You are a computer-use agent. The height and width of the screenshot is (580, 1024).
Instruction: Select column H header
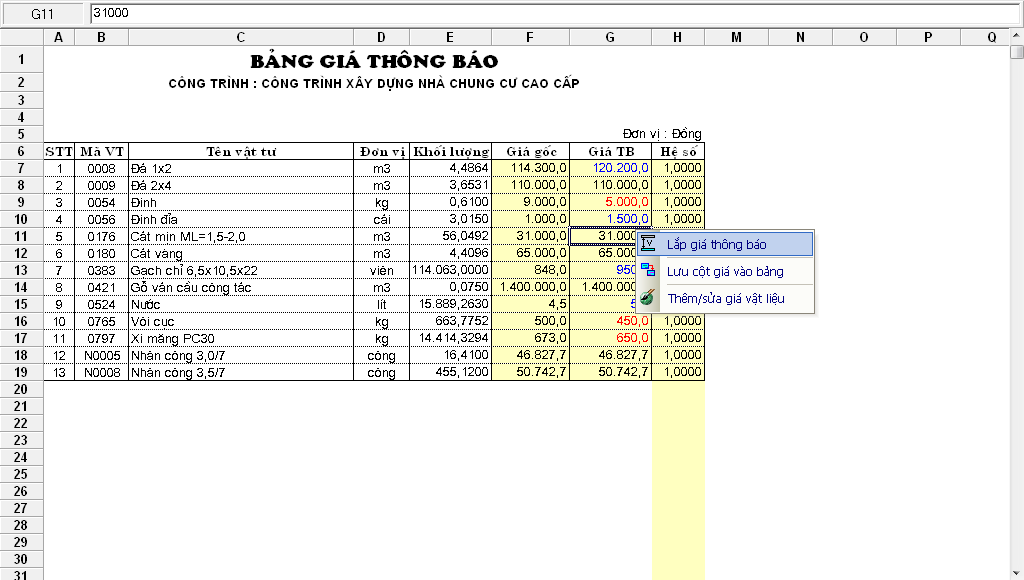pyautogui.click(x=677, y=37)
